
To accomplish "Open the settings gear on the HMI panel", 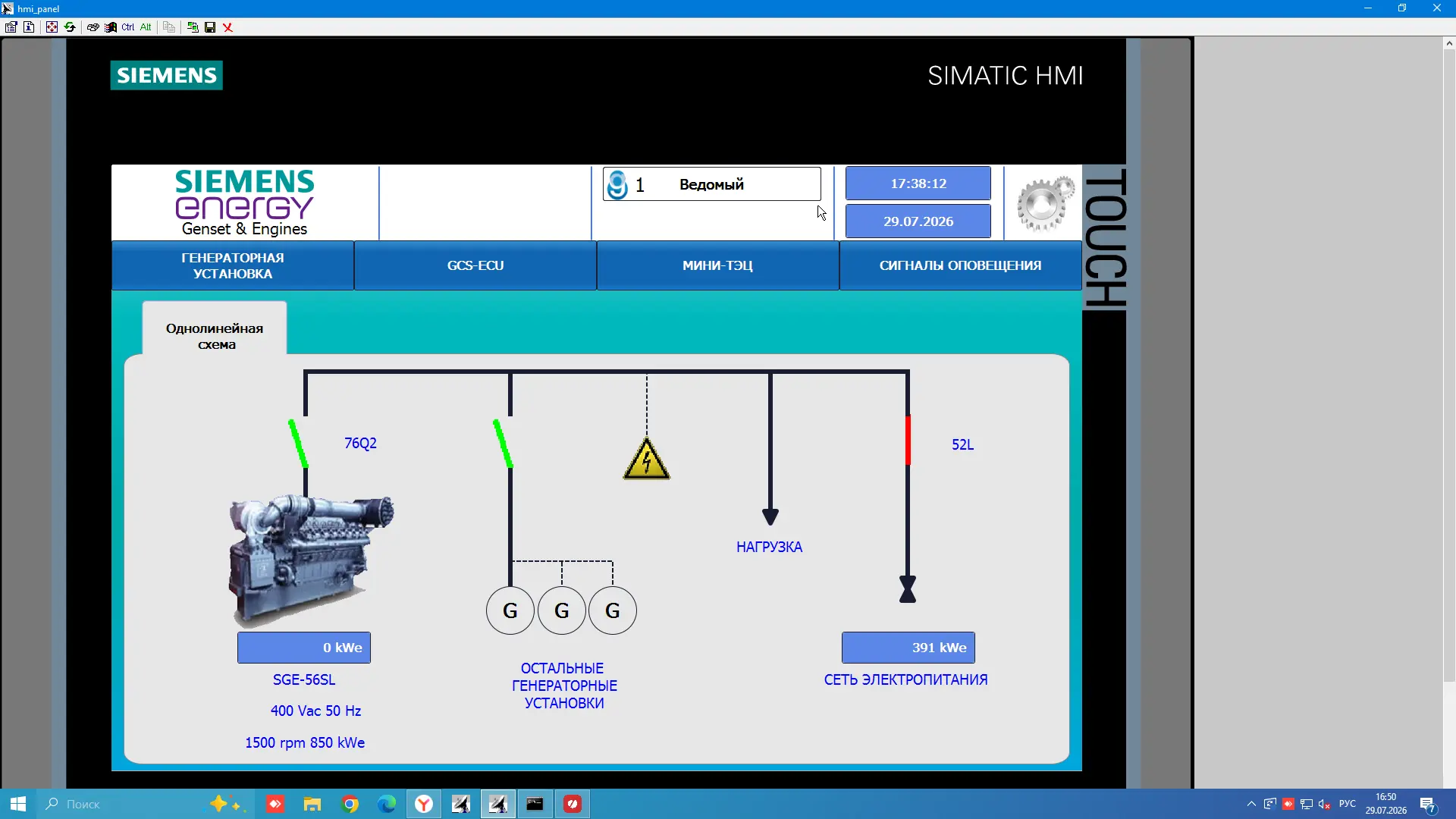I will point(1045,203).
